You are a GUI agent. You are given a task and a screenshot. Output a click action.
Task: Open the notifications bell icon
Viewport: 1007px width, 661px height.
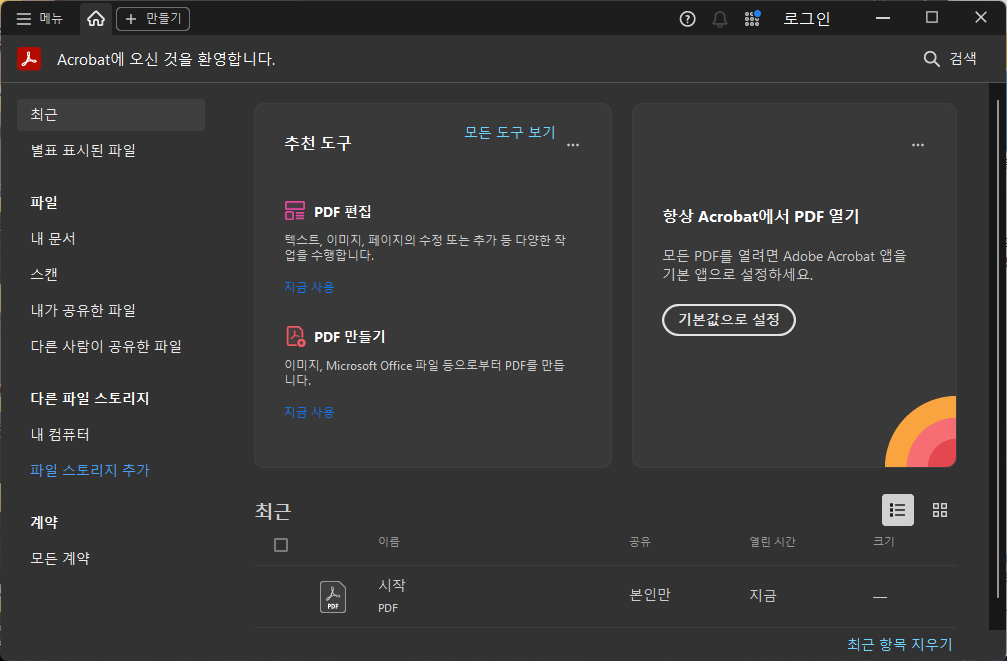pyautogui.click(x=719, y=17)
